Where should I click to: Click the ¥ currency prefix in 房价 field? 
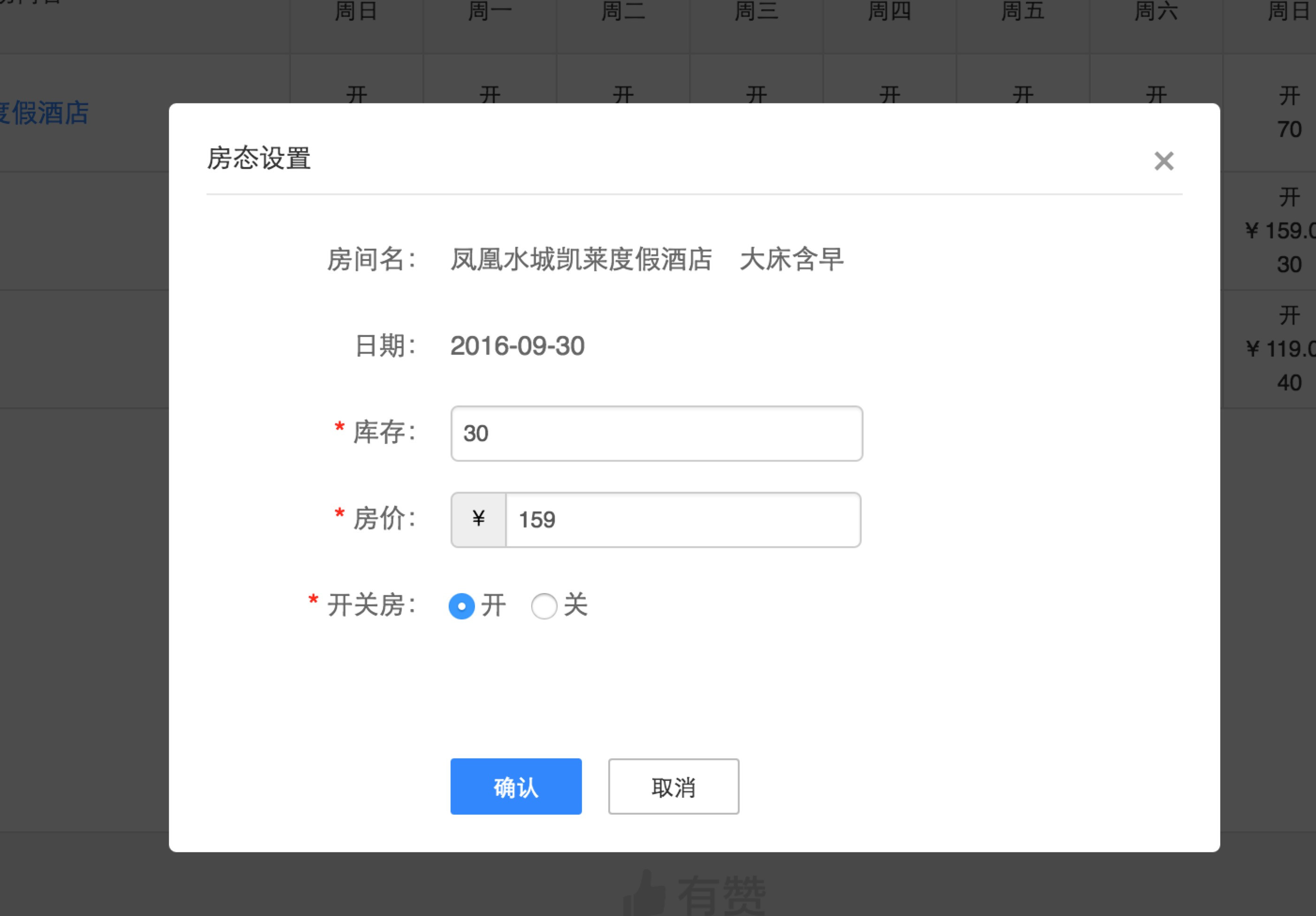click(479, 520)
